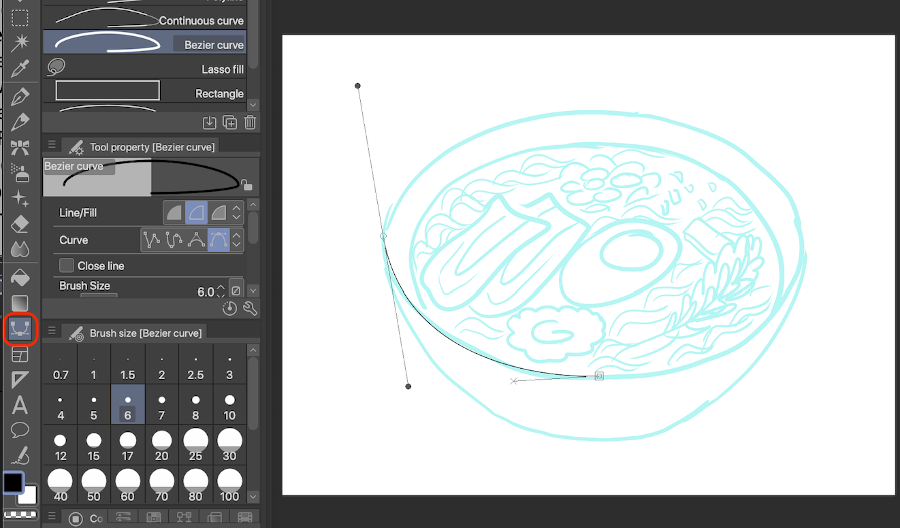Select the Pen tool
Image resolution: width=900 pixels, height=528 pixels.
point(20,96)
